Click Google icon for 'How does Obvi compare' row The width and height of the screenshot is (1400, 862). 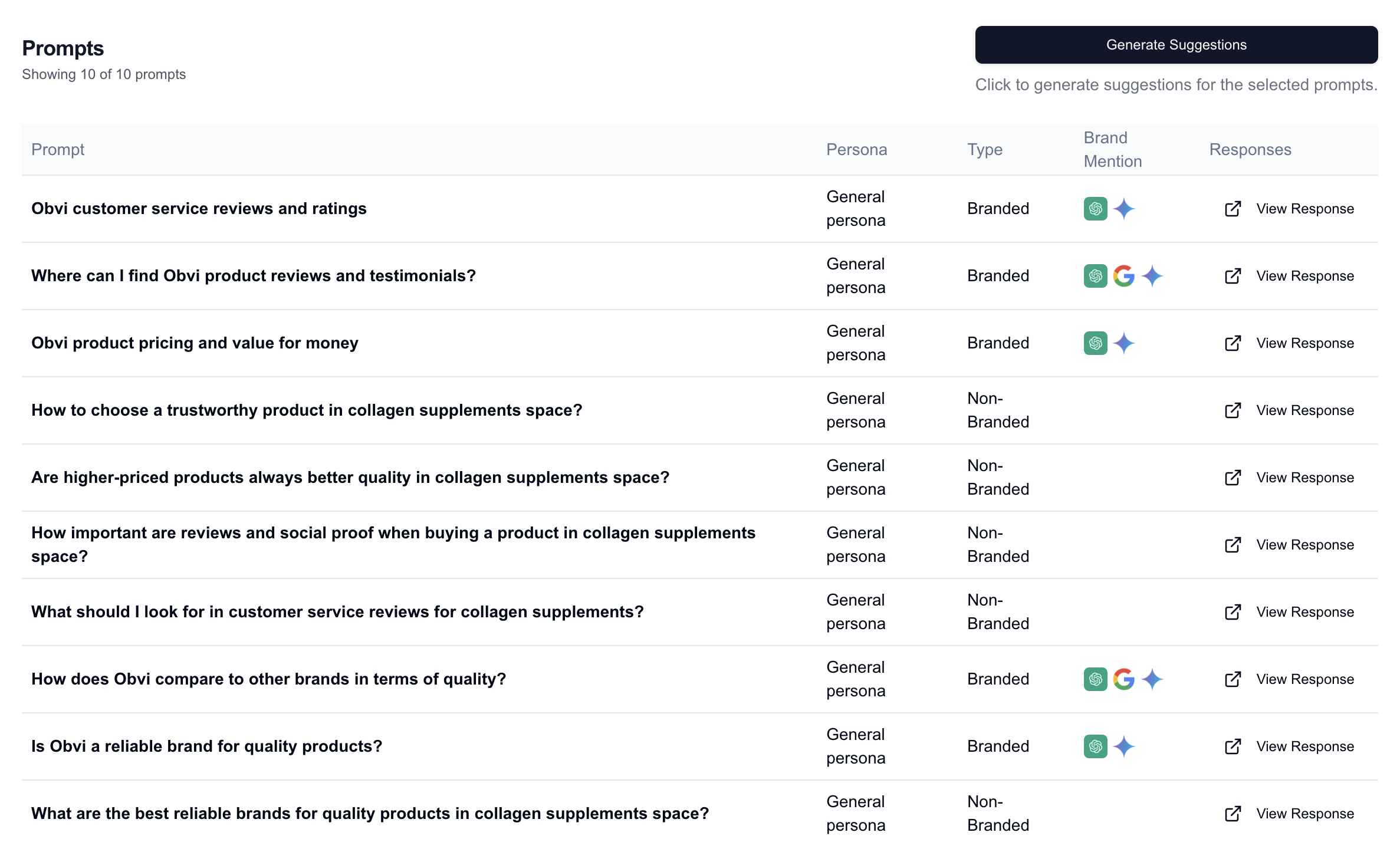[x=1124, y=679]
